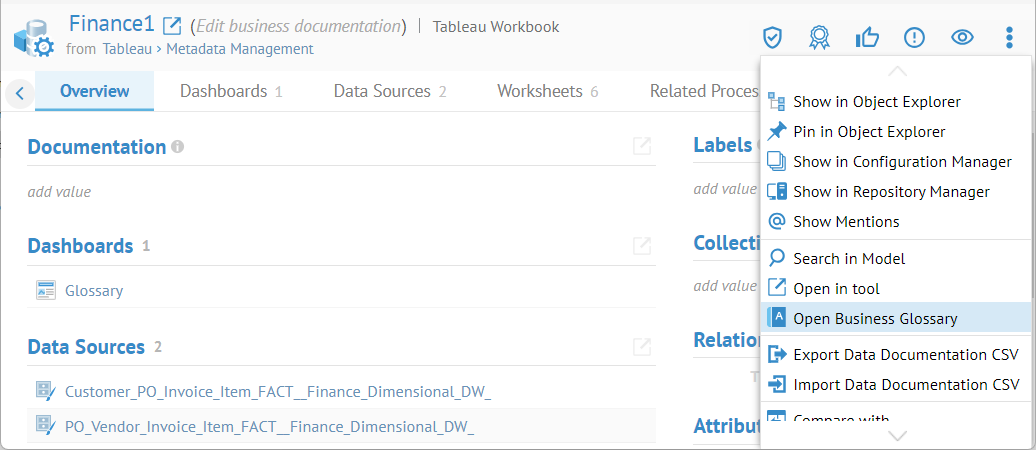Select Open Business Glossary menu entry
Viewport: 1036px width, 450px height.
[875, 319]
